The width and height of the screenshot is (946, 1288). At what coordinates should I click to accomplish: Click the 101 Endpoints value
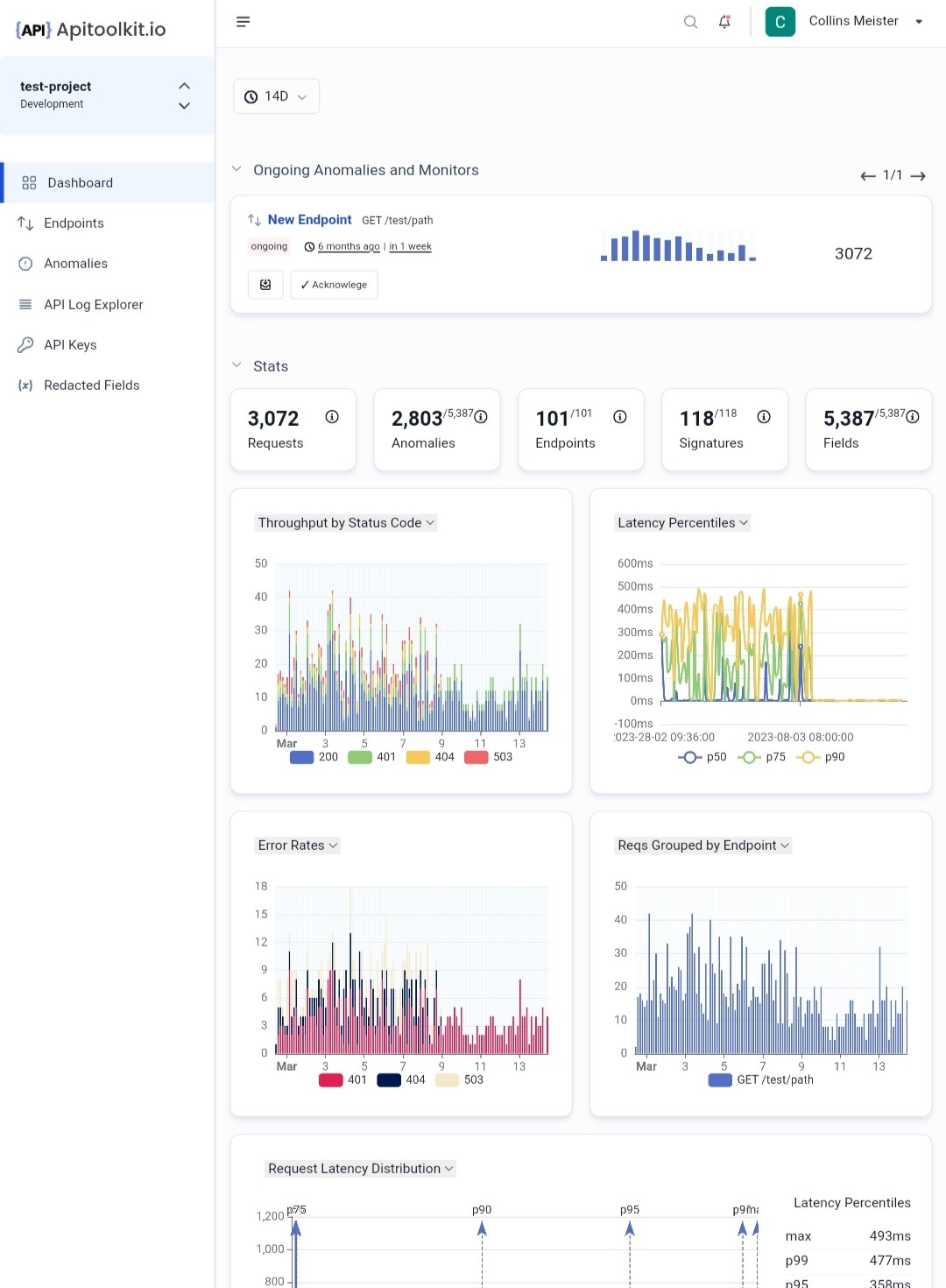[x=552, y=419]
